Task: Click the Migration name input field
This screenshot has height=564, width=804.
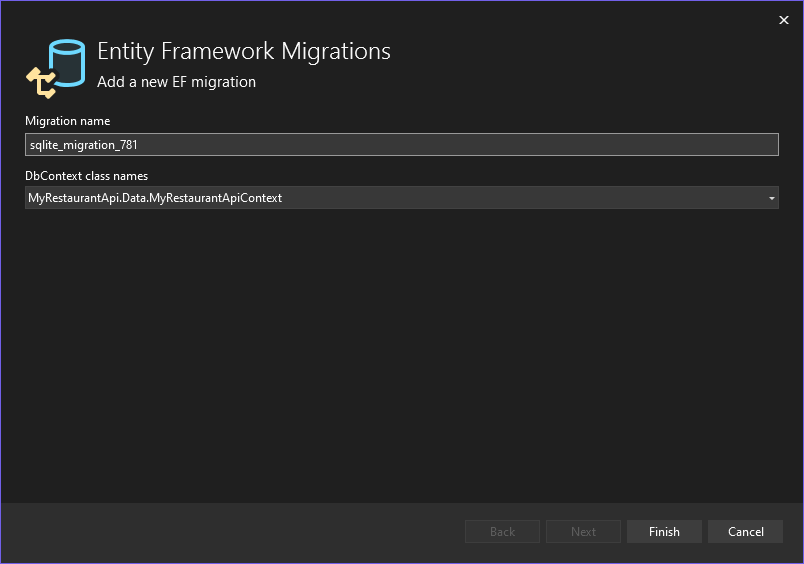Action: (401, 145)
